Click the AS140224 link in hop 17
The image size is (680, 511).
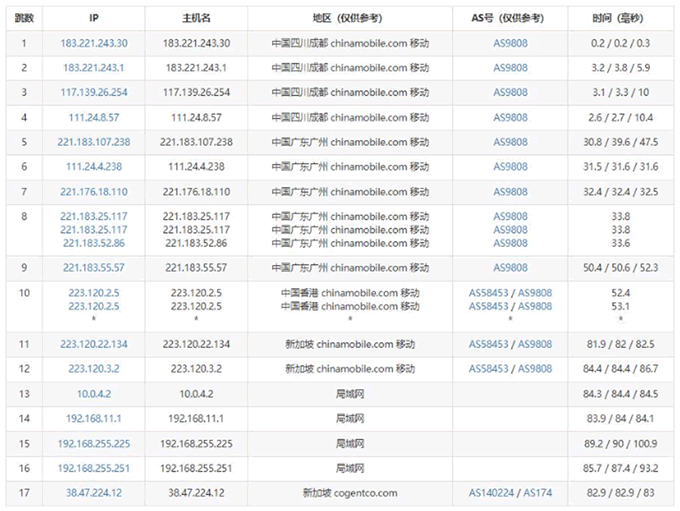pos(492,493)
